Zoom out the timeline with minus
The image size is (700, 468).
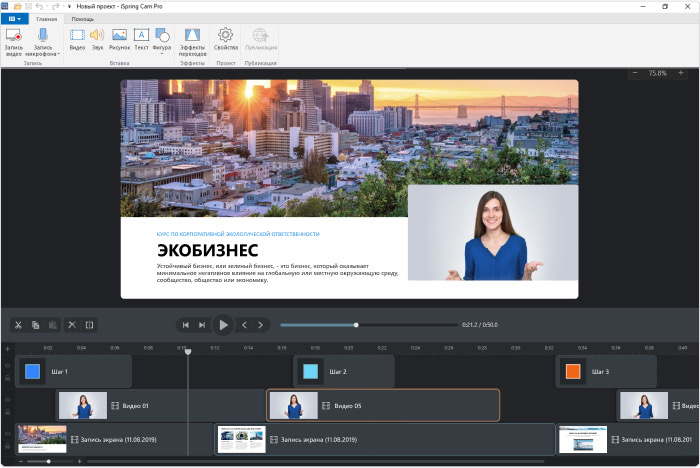point(21,461)
